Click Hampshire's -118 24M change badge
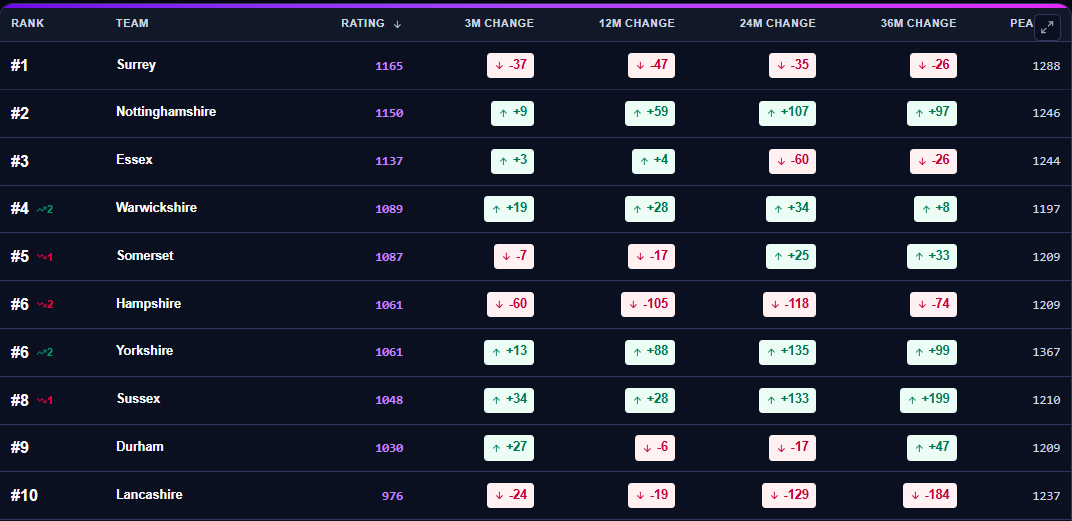Viewport: 1072px width, 521px height. 790,304
